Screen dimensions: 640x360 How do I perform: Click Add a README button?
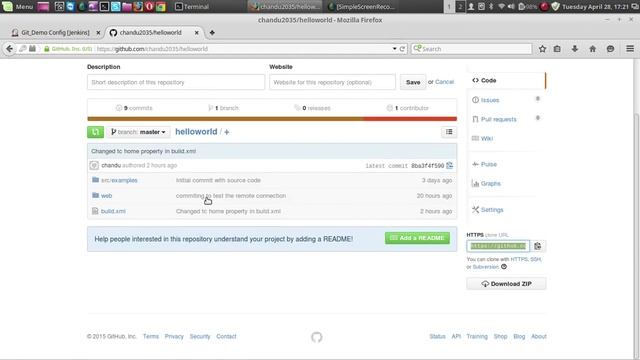[x=417, y=238]
